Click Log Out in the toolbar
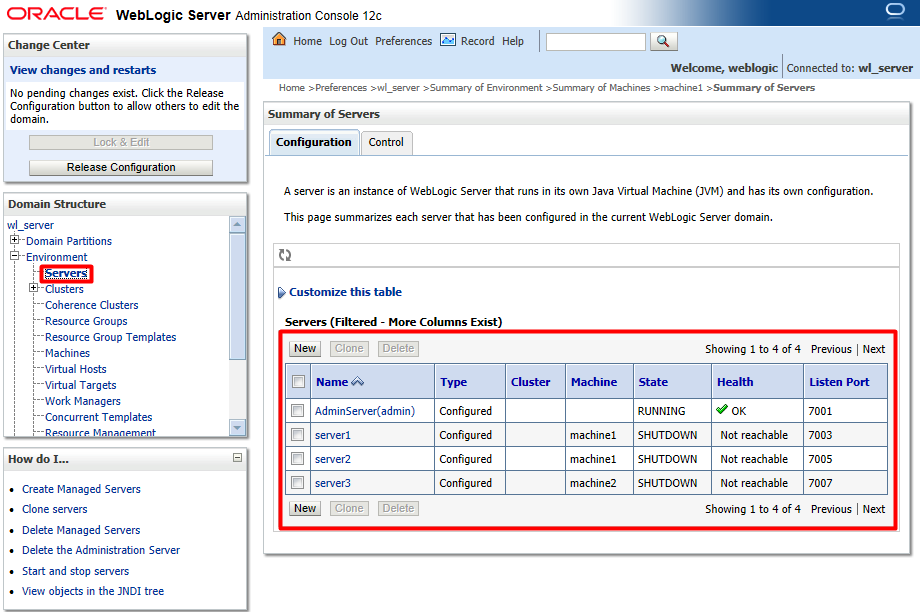 point(349,41)
